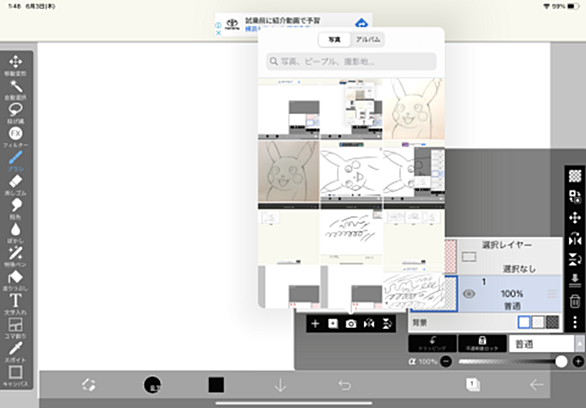The width and height of the screenshot is (586, 408).
Task: Undo with the curved arrow icon
Action: coord(344,385)
